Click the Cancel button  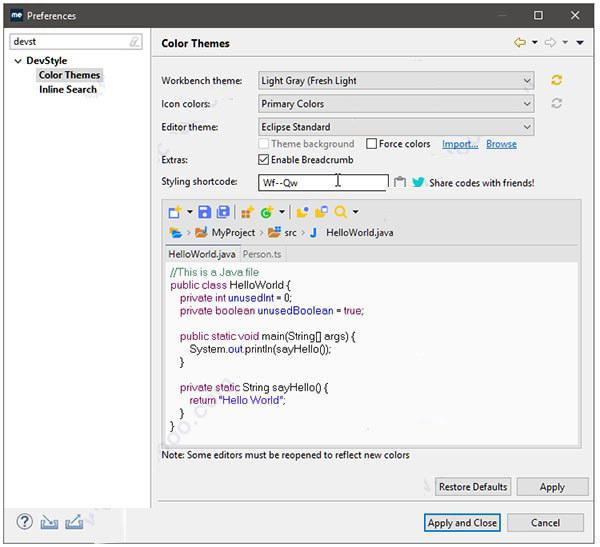point(546,523)
